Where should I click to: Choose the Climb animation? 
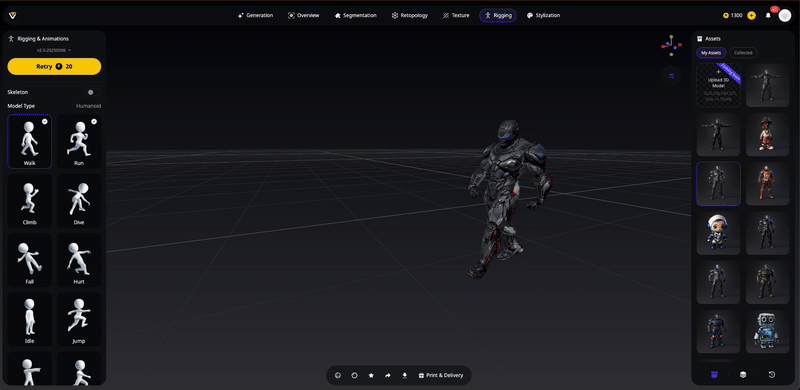[x=29, y=201]
